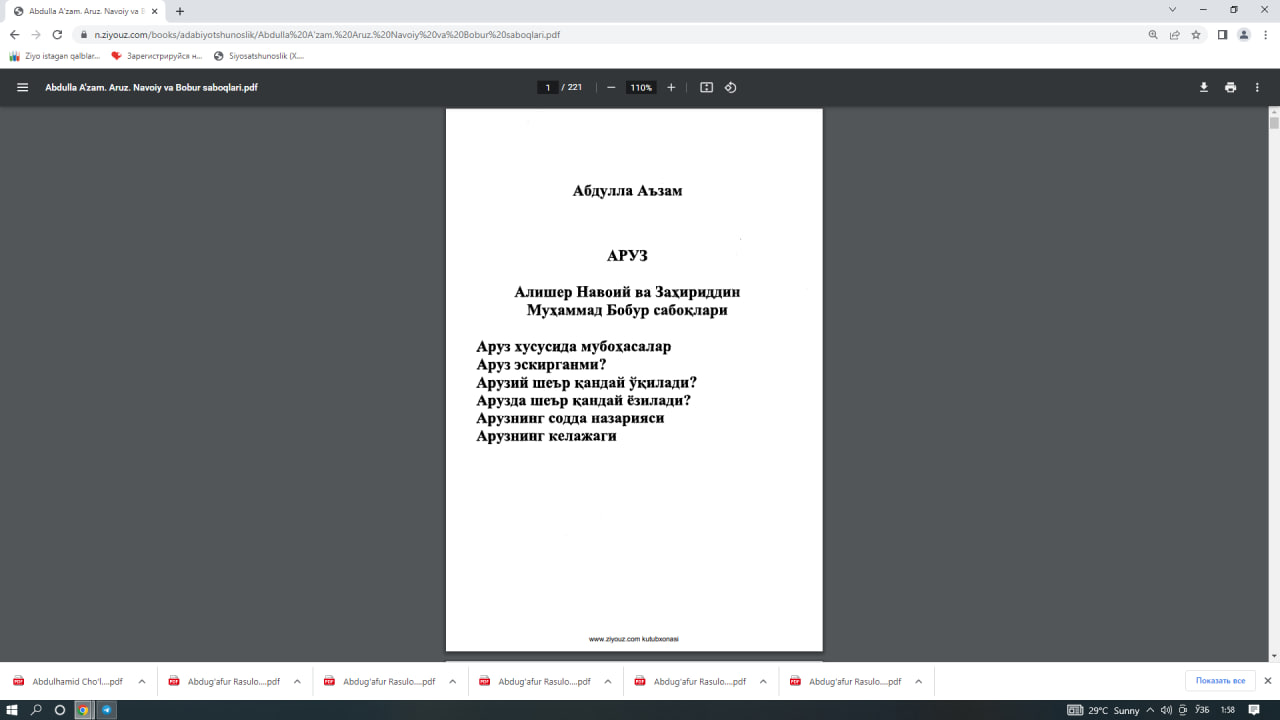This screenshot has width=1280, height=720.
Task: Open the tab search dropdown arrow
Action: point(1172,10)
